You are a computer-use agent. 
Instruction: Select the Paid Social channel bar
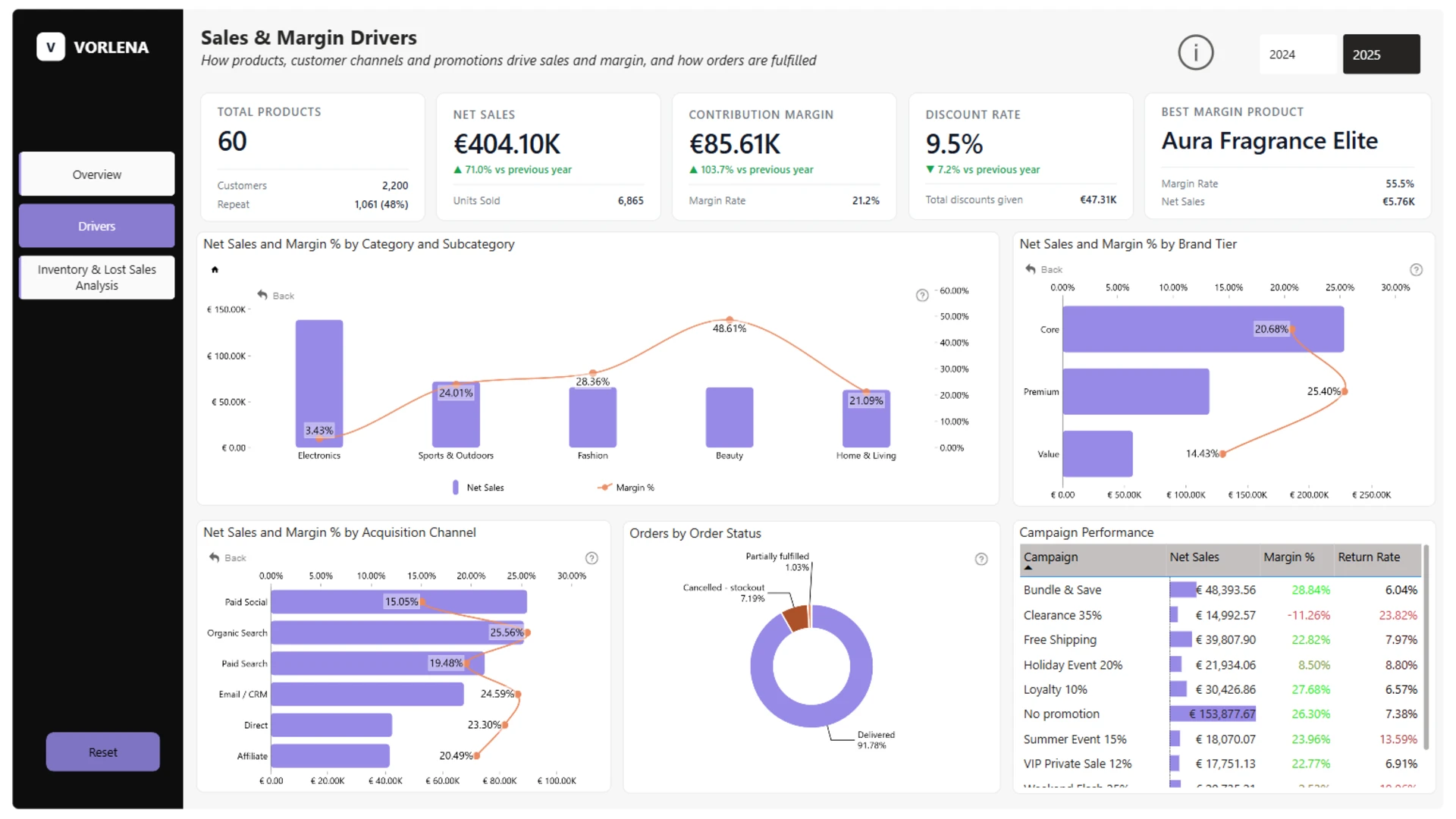click(x=399, y=602)
